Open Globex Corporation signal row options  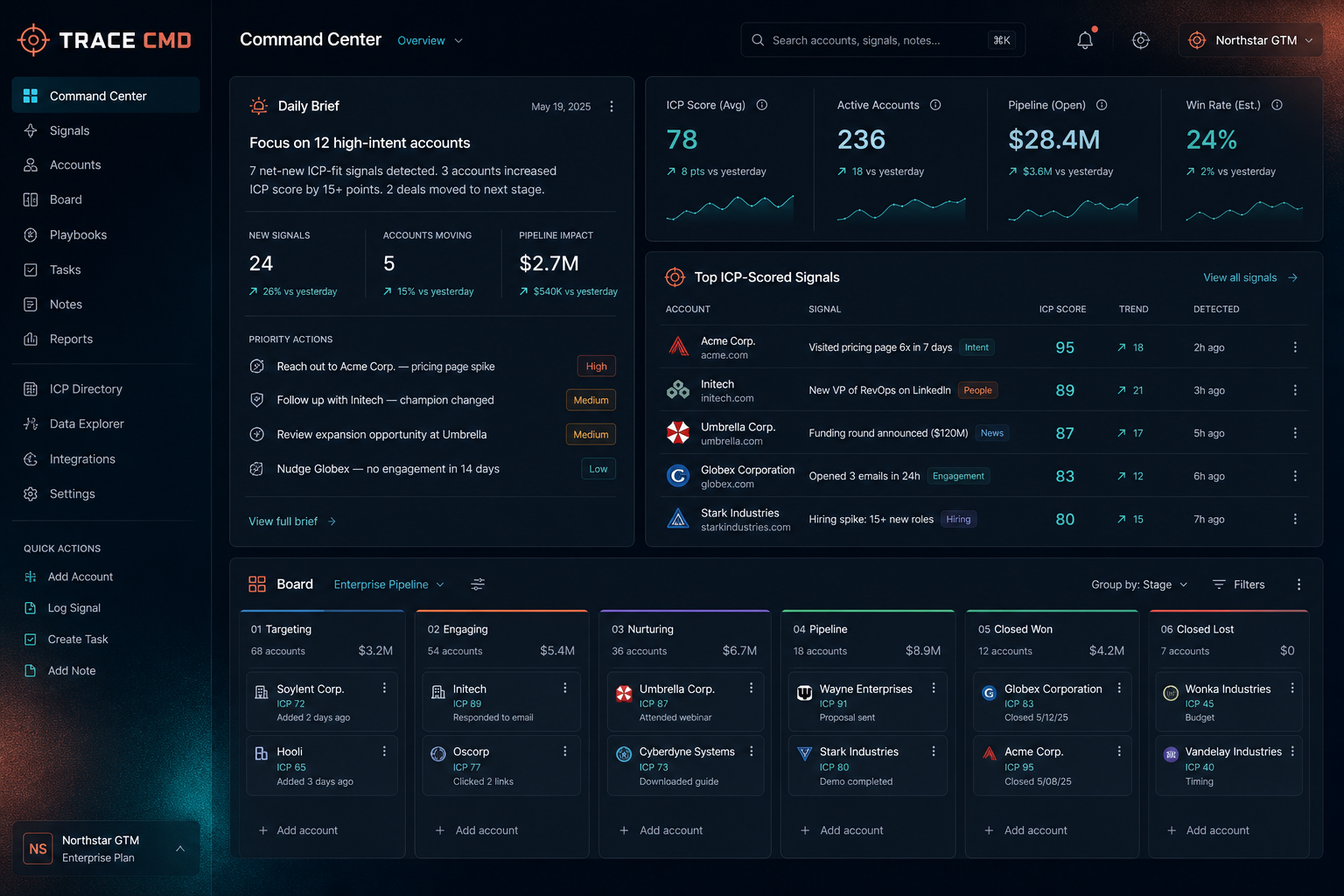pos(1295,476)
